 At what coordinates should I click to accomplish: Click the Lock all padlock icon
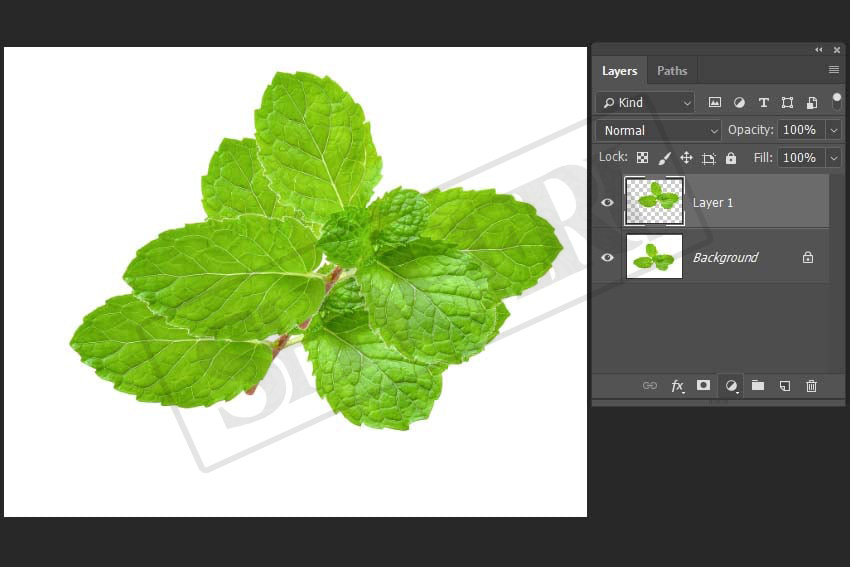click(x=731, y=158)
